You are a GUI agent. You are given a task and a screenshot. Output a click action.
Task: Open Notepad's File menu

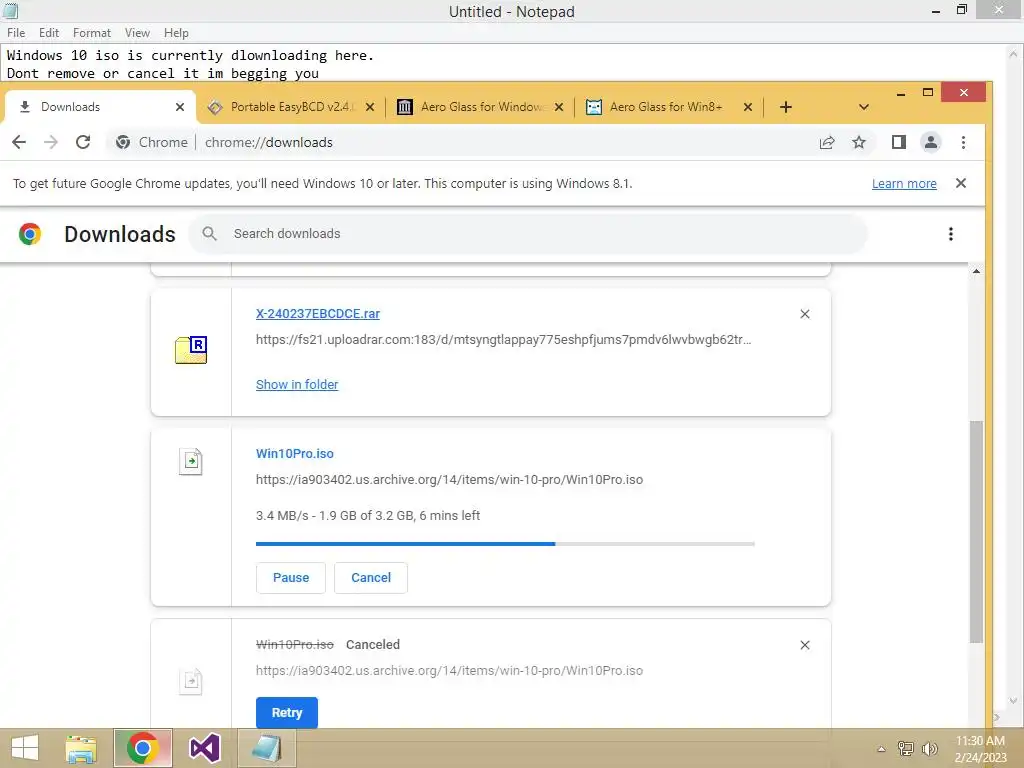click(16, 33)
